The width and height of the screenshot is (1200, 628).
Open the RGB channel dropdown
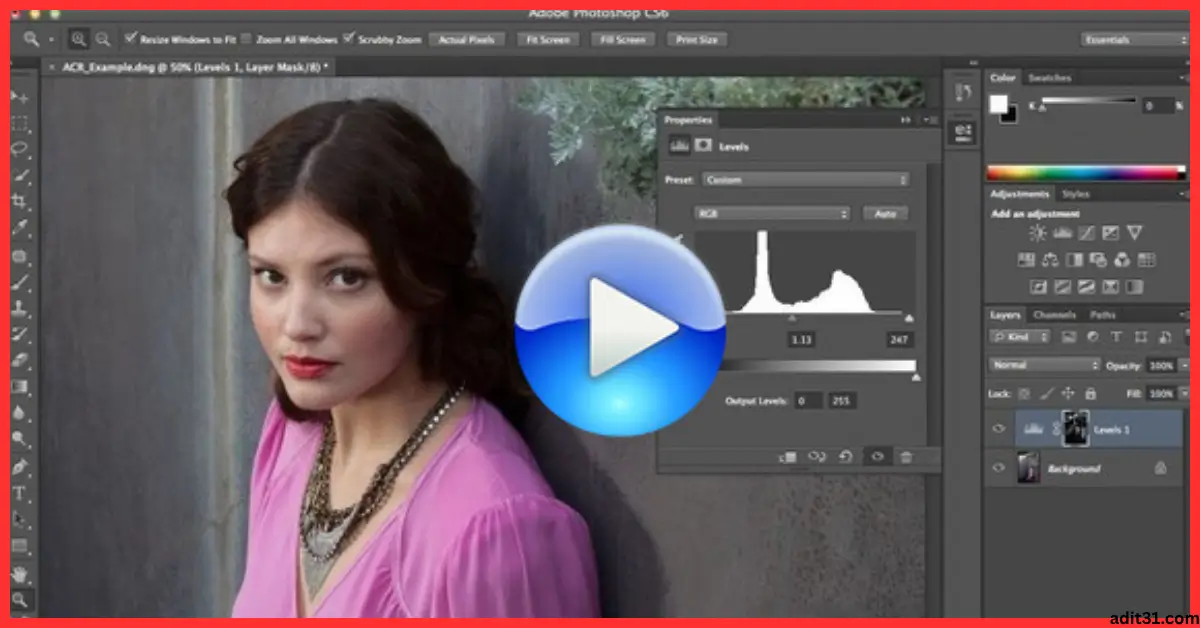tap(772, 213)
